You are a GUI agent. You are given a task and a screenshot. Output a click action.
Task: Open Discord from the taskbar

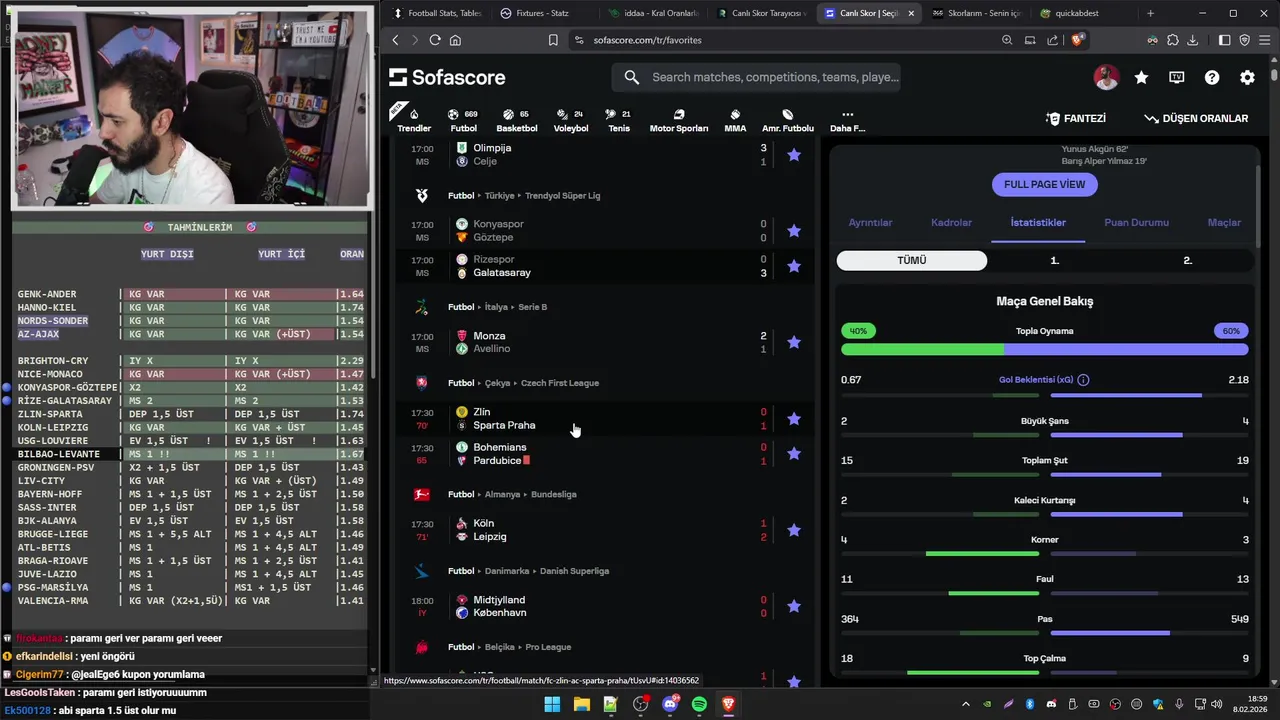pos(670,704)
